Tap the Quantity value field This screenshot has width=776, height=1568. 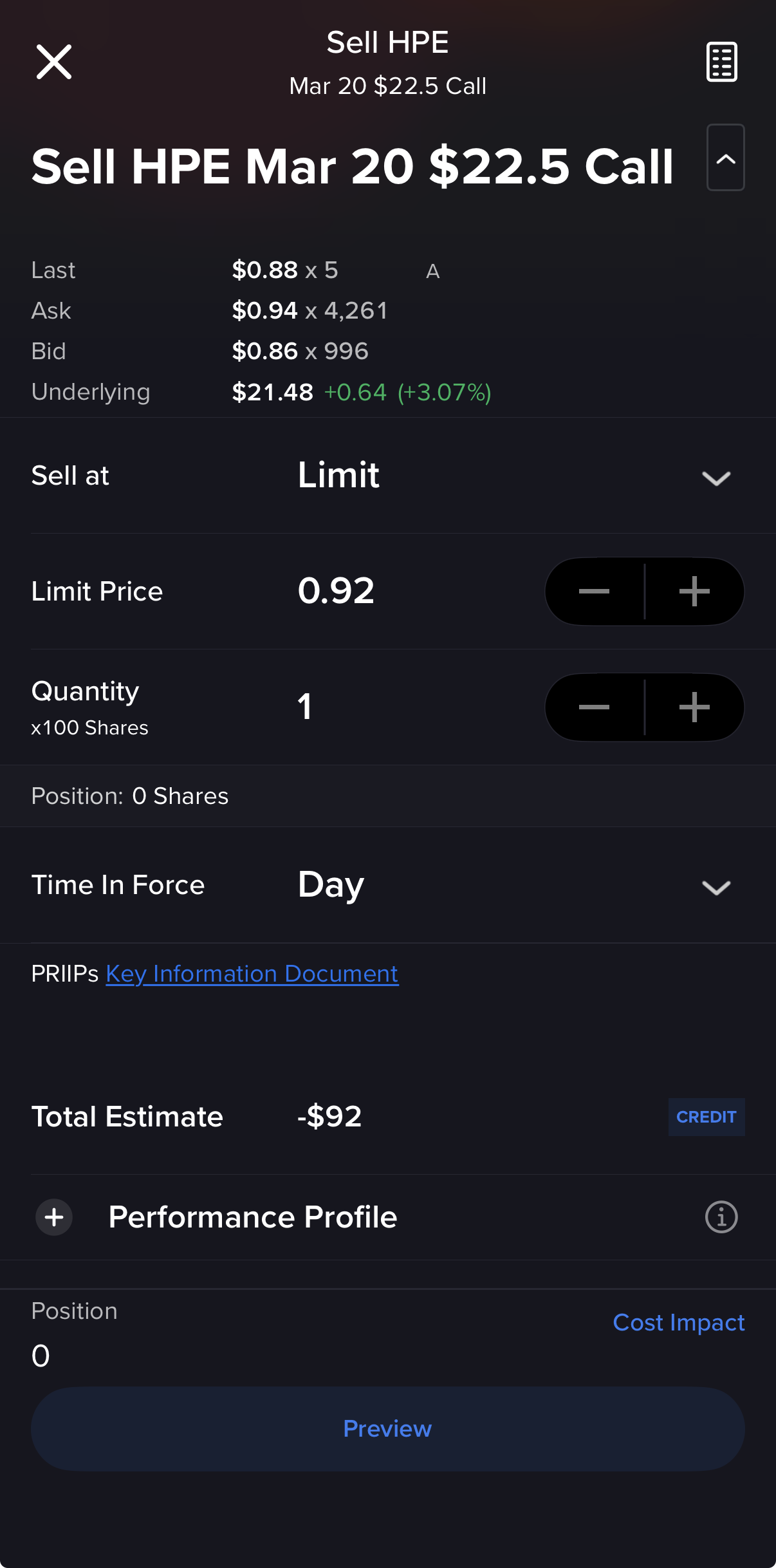305,707
